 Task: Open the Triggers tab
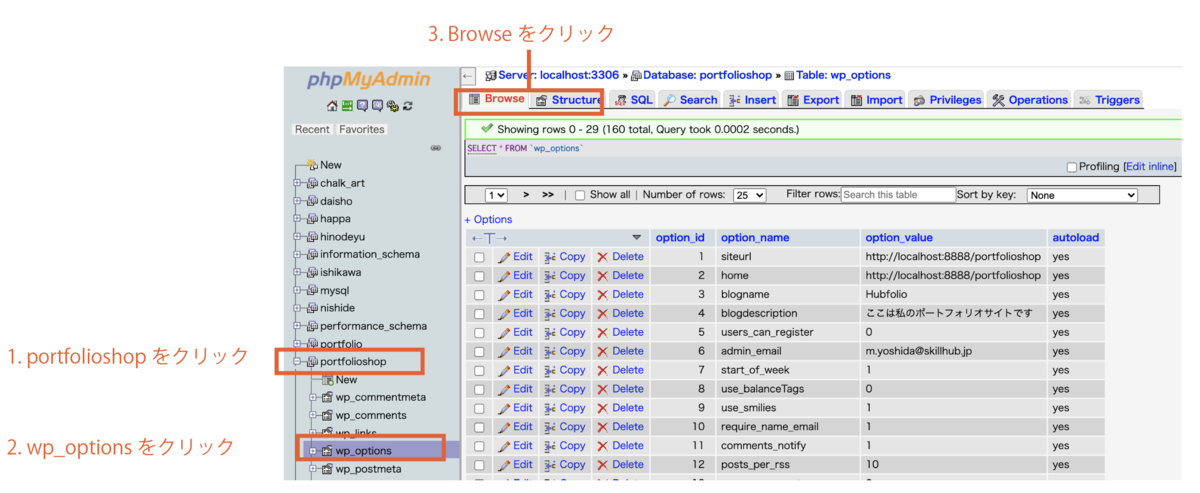1109,100
